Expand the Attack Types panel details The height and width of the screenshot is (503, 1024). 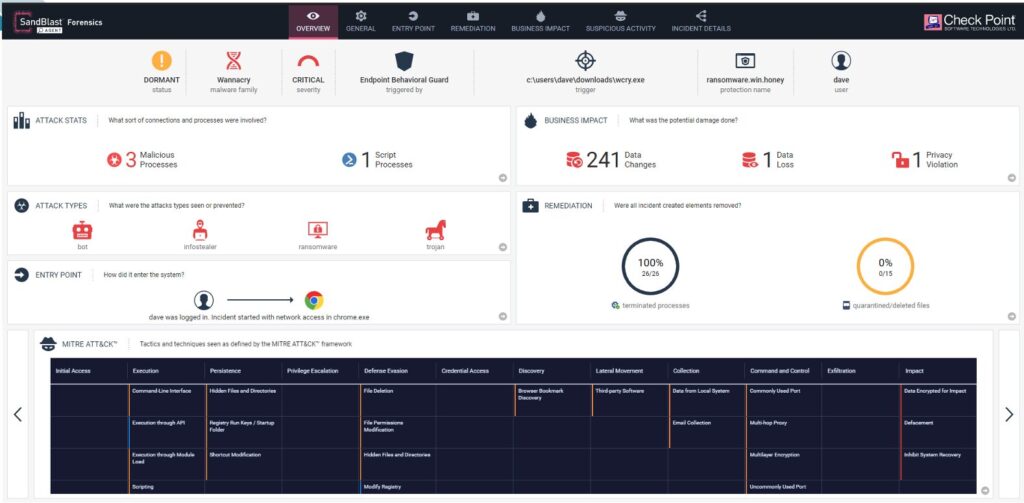[x=503, y=247]
